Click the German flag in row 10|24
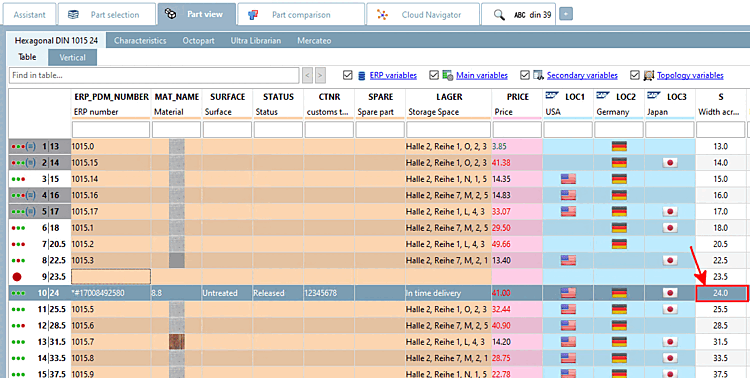The width and height of the screenshot is (750, 378). click(619, 293)
